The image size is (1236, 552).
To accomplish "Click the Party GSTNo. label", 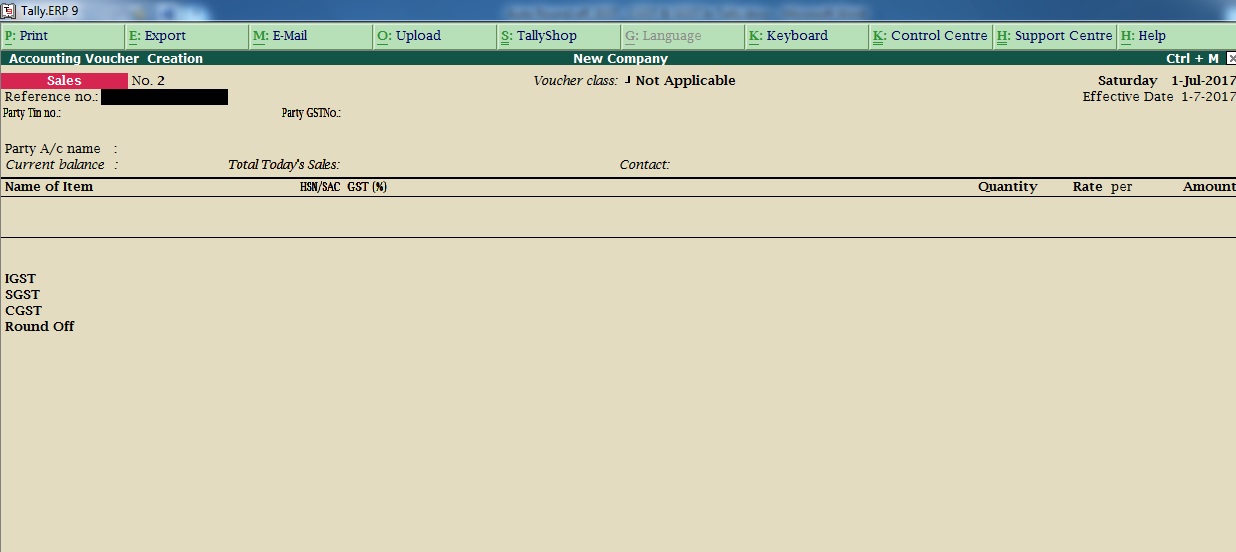I will [x=311, y=114].
